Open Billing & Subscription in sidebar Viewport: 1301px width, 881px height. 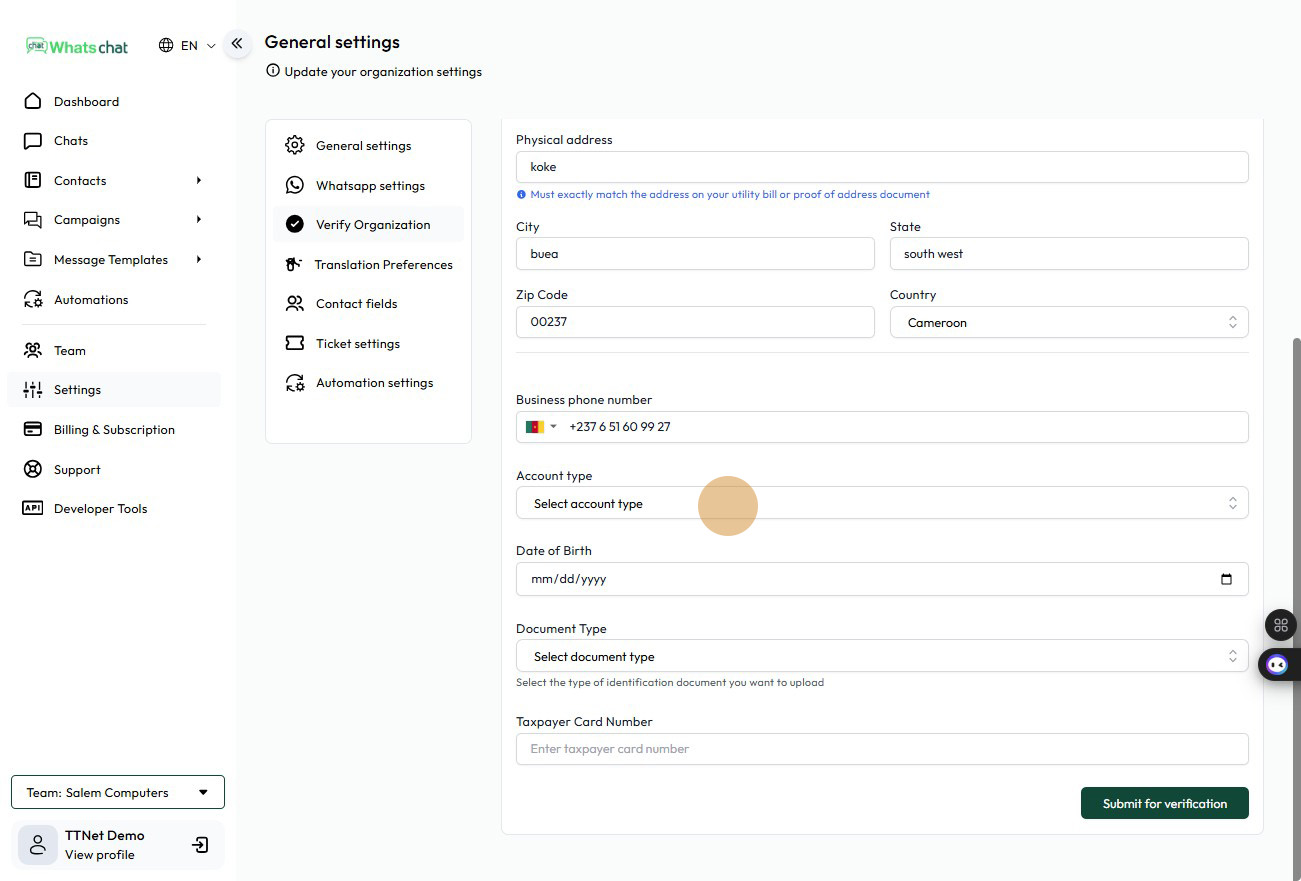click(x=114, y=429)
